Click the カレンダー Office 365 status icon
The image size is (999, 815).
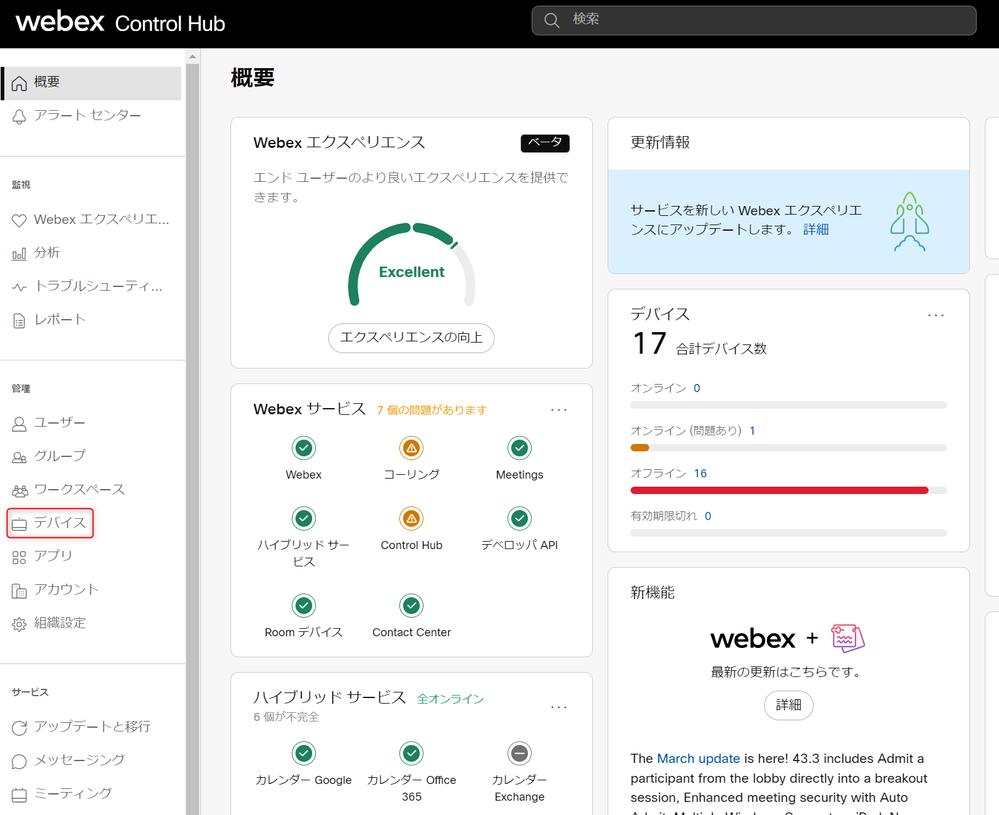coord(412,753)
